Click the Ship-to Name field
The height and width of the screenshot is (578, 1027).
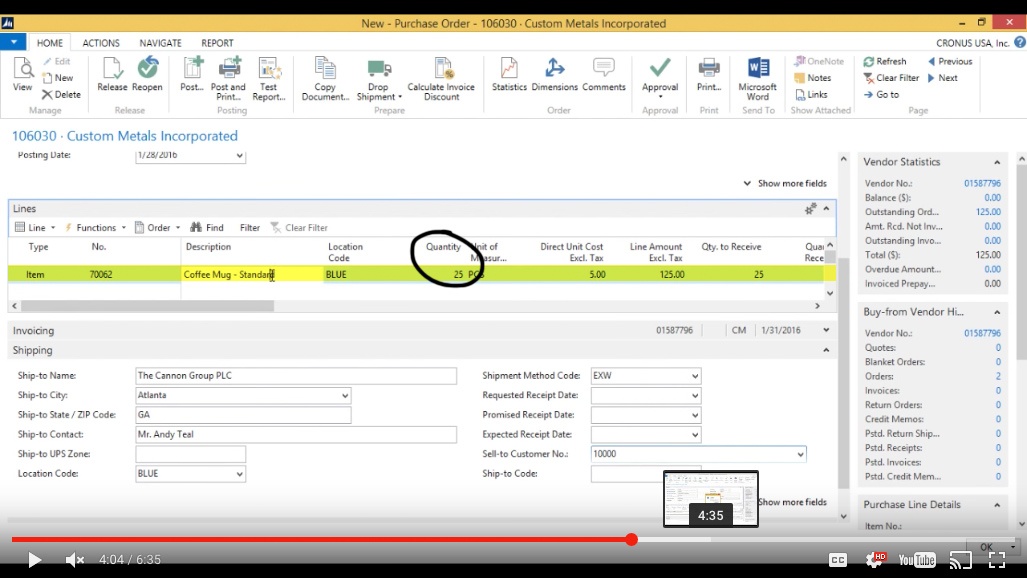[295, 376]
